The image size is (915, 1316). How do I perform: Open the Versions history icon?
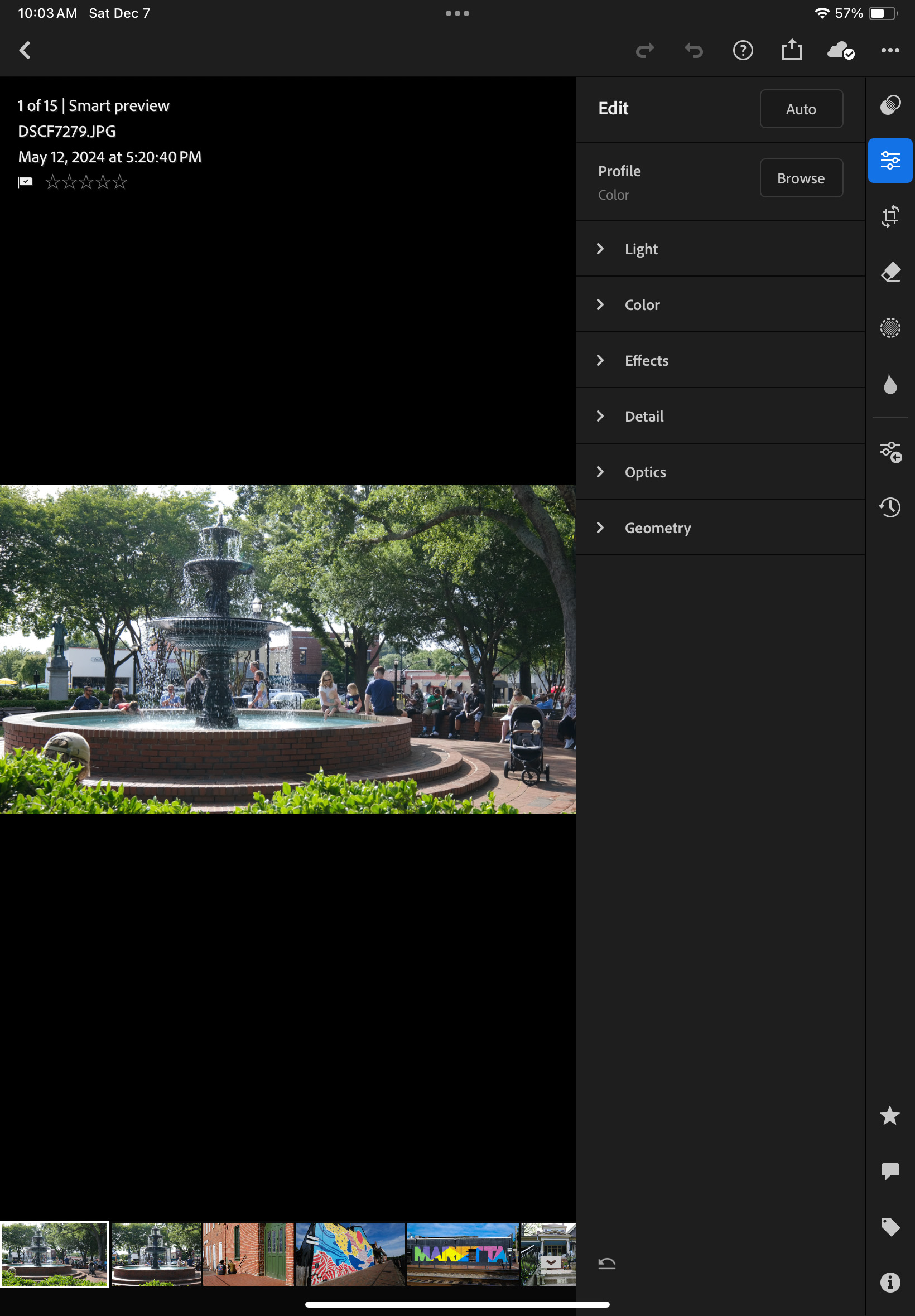click(889, 507)
